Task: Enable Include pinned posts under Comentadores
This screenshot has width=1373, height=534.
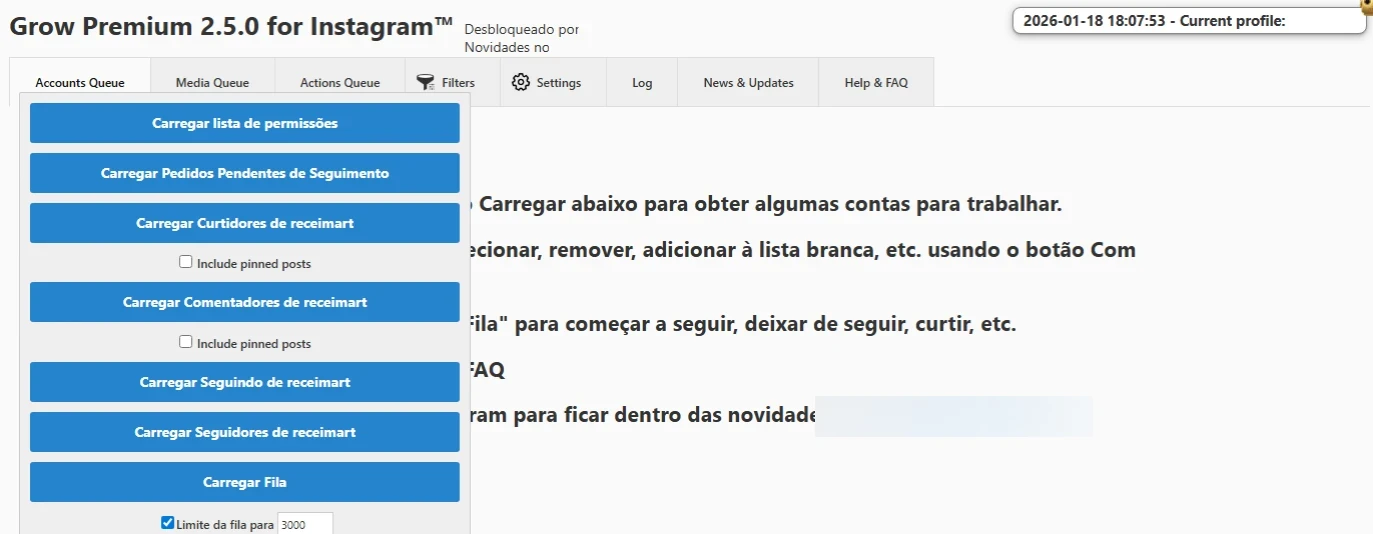Action: point(186,342)
